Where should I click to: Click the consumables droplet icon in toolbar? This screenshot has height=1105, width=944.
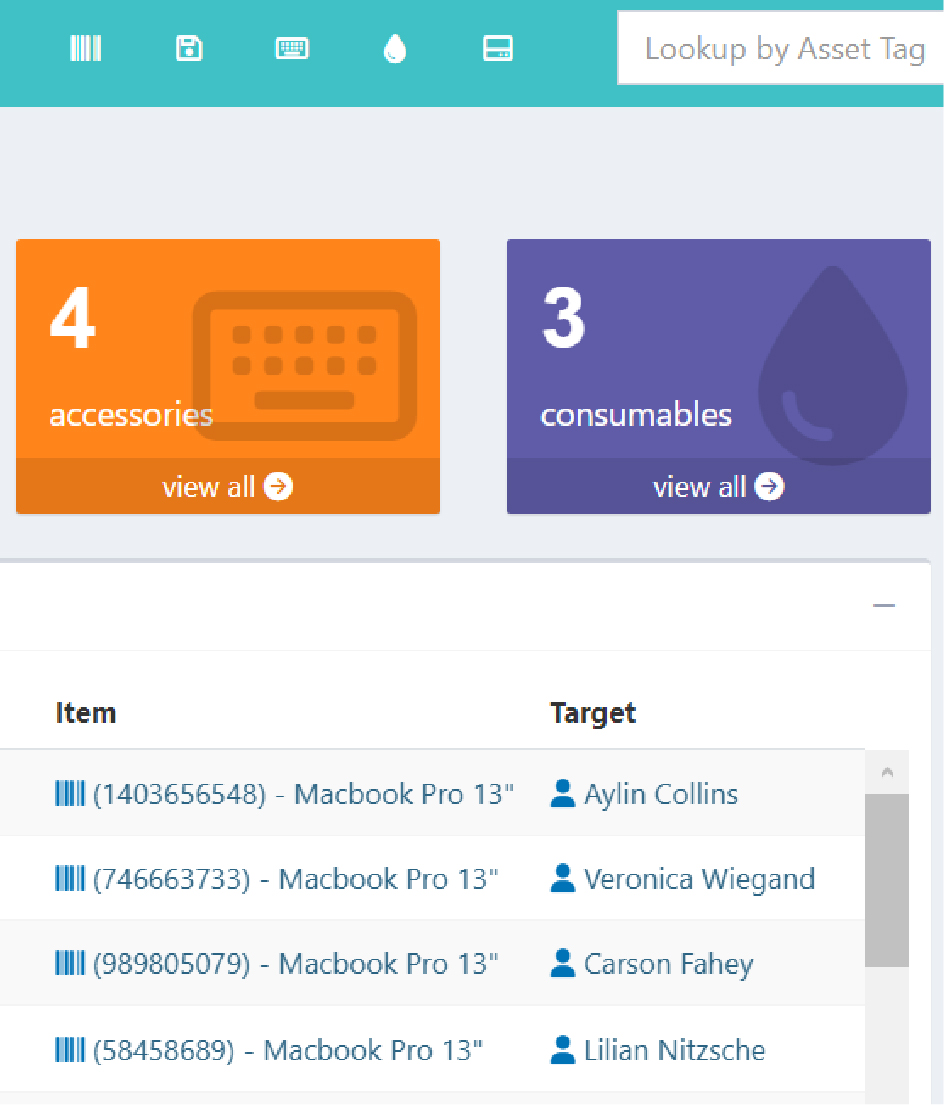pos(395,47)
